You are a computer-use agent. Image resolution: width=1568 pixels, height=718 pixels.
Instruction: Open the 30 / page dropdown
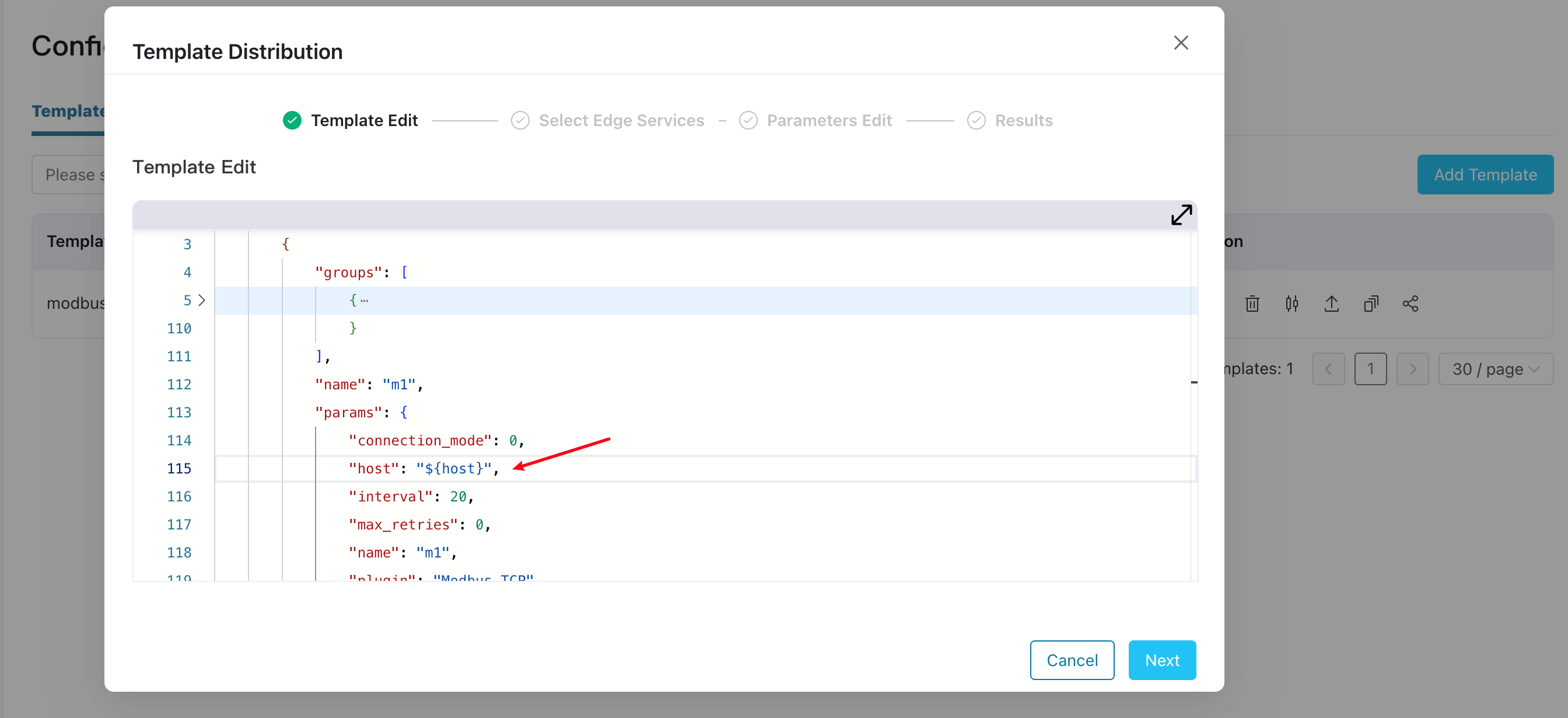tap(1495, 369)
